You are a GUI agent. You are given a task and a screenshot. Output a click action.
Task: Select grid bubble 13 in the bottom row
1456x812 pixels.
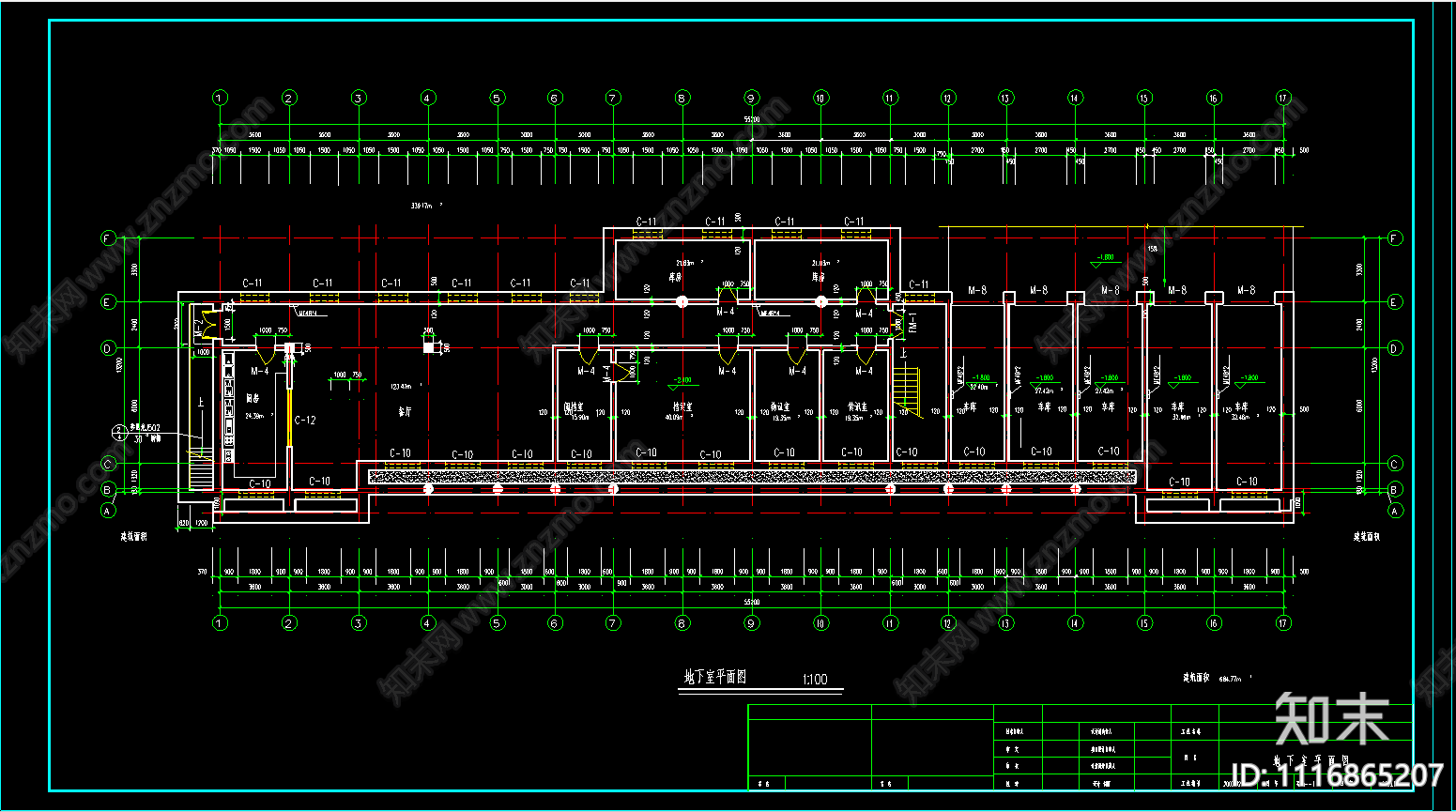click(x=1005, y=622)
